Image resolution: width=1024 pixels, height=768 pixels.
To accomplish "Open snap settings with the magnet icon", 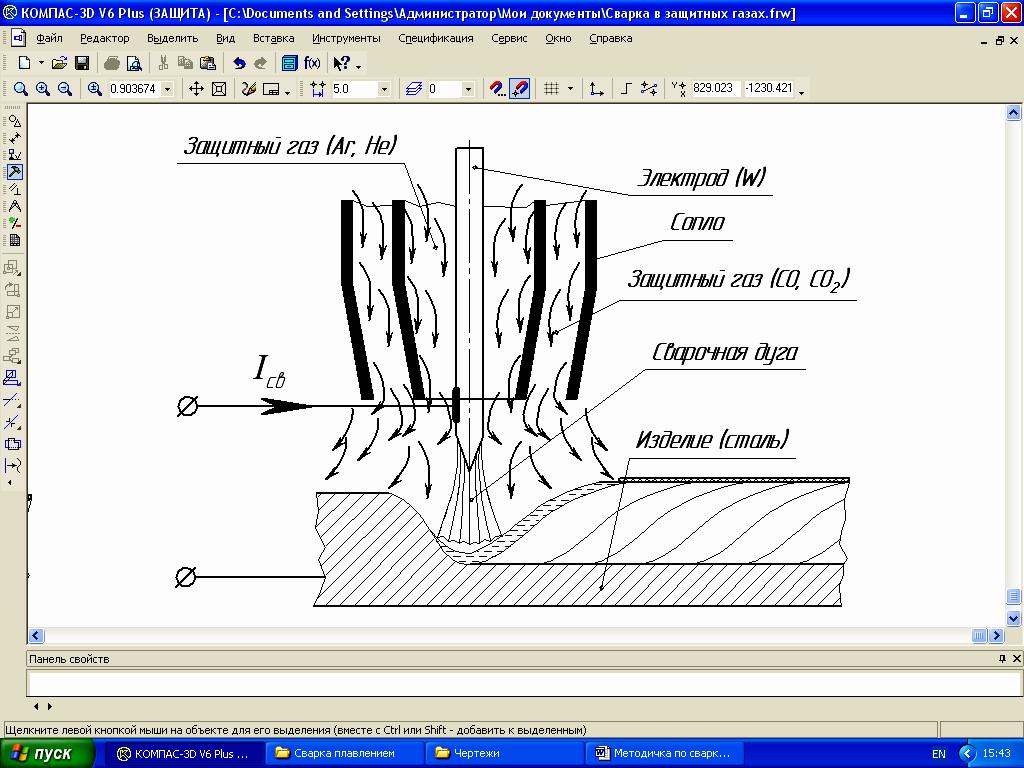I will [498, 88].
